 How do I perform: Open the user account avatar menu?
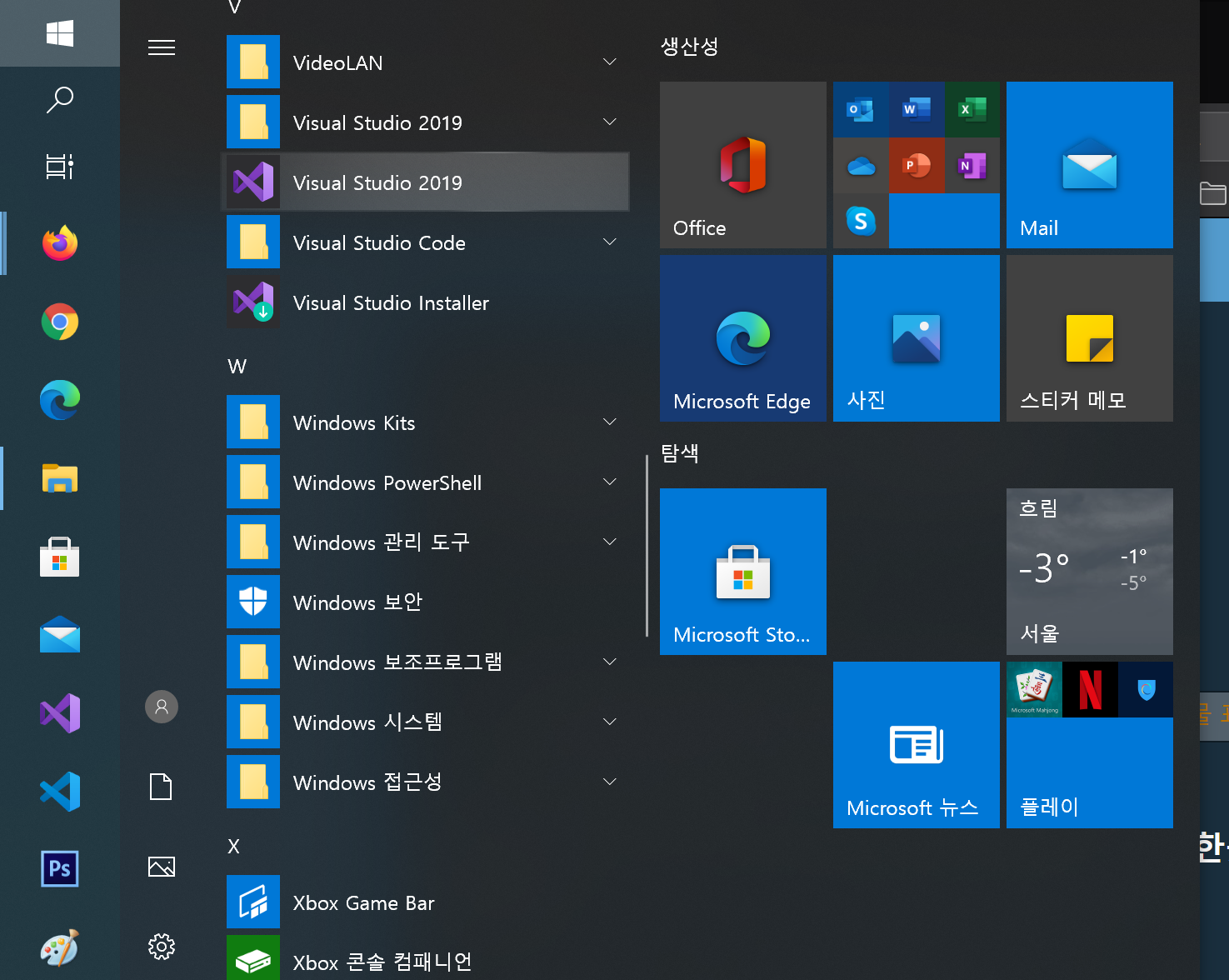click(162, 707)
